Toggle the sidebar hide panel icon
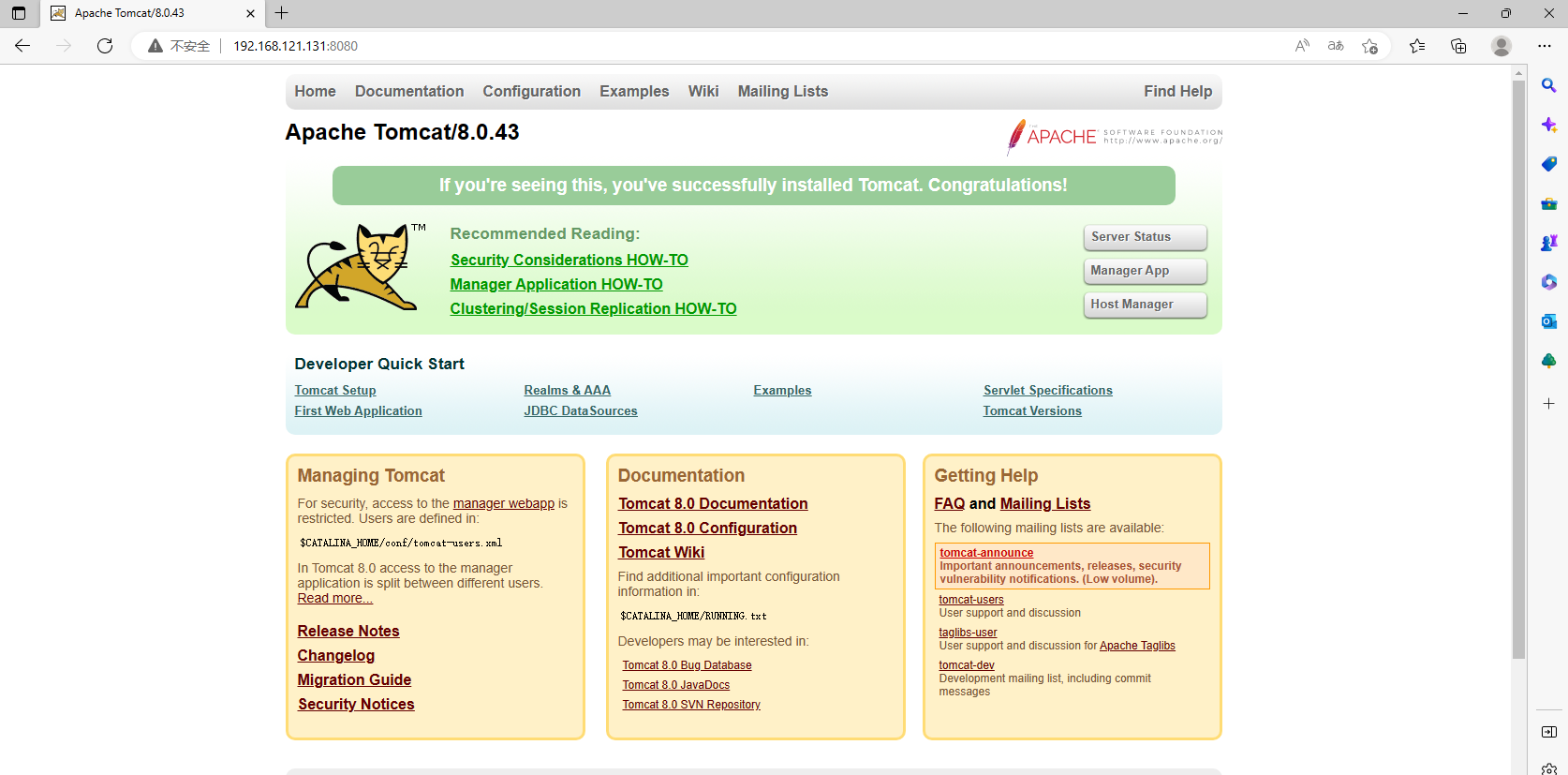 point(1549,732)
